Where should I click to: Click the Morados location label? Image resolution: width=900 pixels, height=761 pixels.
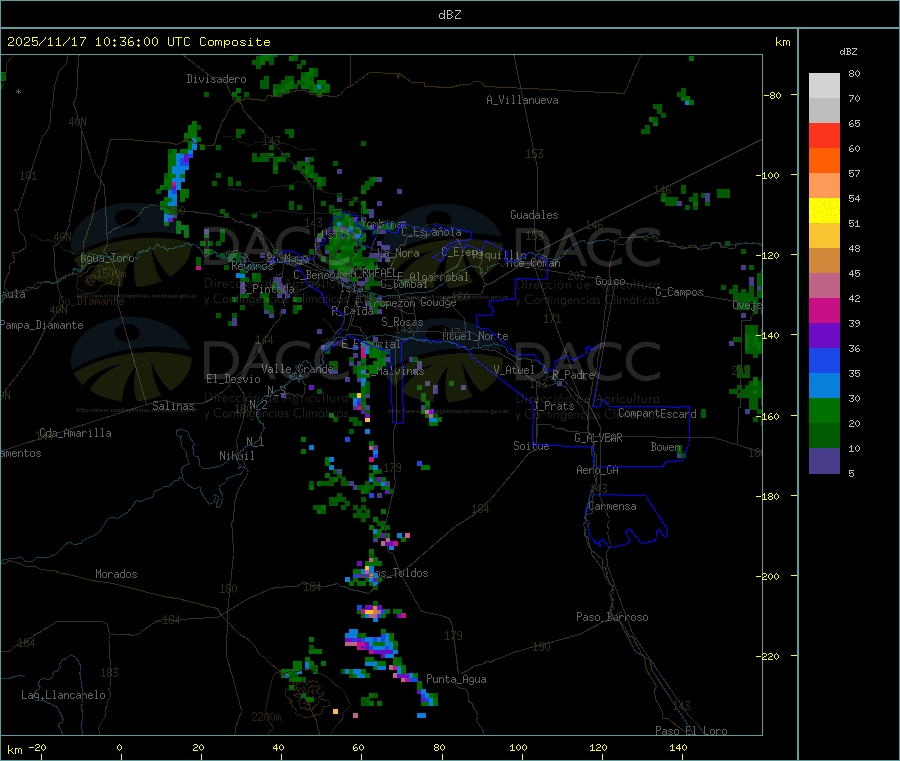pyautogui.click(x=116, y=574)
